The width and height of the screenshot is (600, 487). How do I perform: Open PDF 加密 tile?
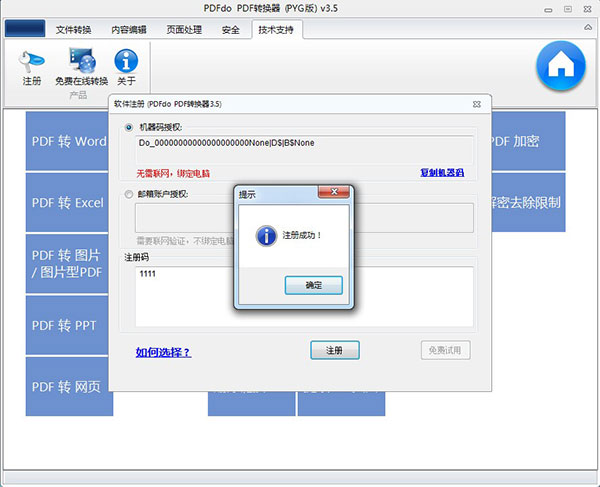tap(528, 141)
